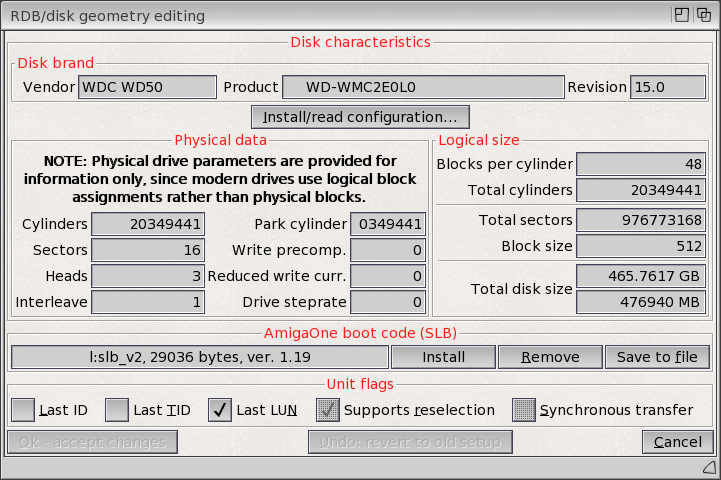Image resolution: width=721 pixels, height=480 pixels.
Task: Focus the Heads value field
Action: click(155, 276)
